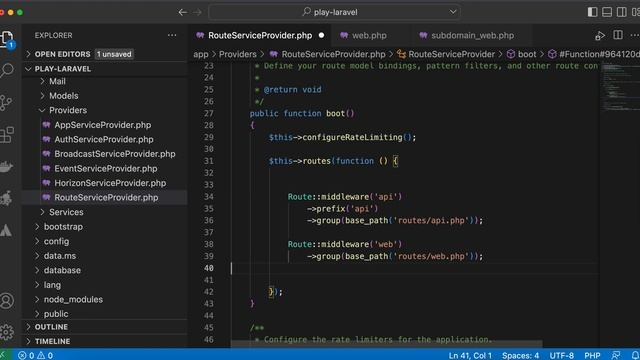Change encoding via UTF-8 status item
640x360 pixels.
(562, 356)
